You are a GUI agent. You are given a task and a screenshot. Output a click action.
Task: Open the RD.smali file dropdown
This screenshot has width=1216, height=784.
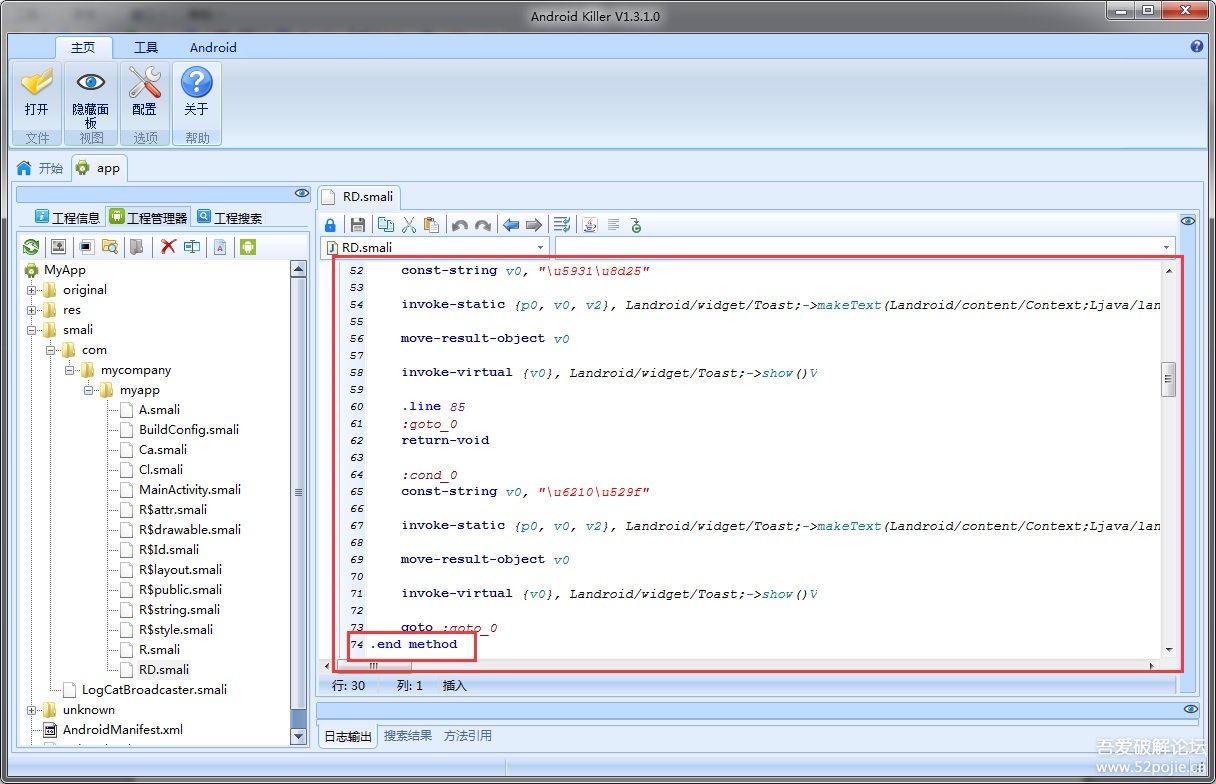coord(541,247)
